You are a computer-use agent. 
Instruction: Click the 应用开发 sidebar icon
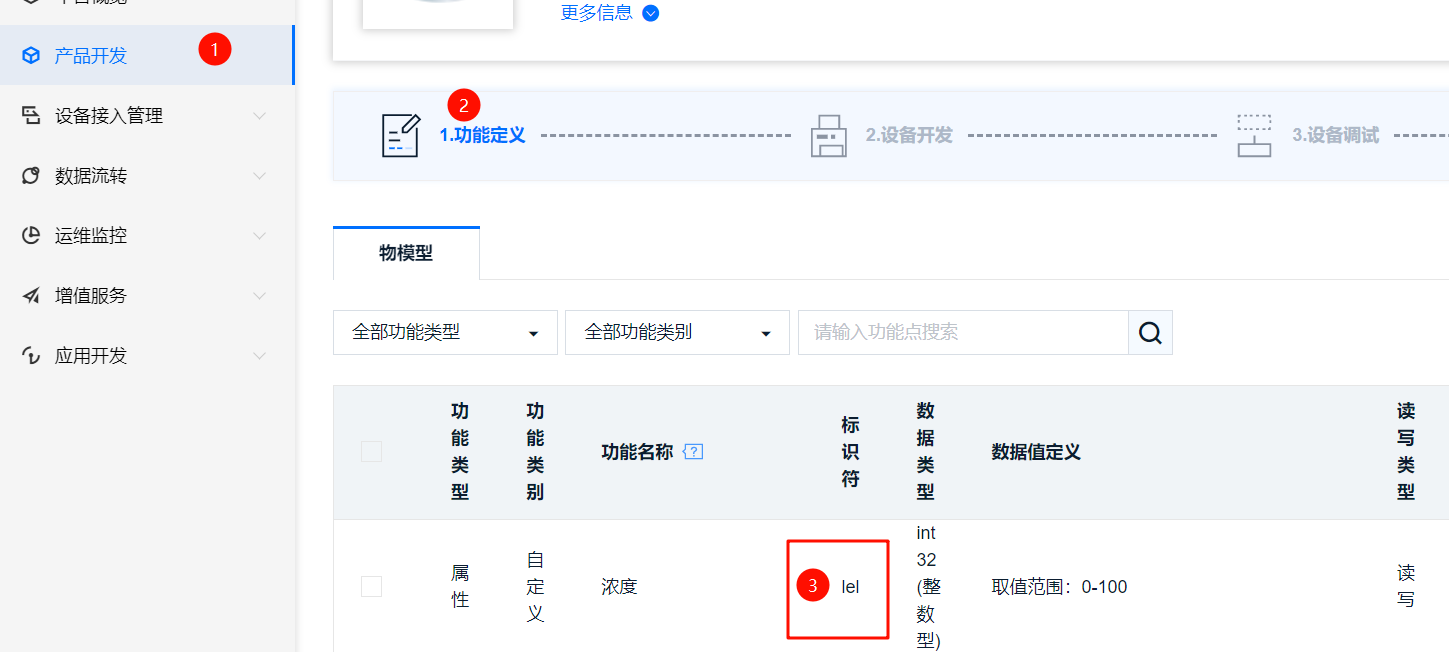[28, 355]
